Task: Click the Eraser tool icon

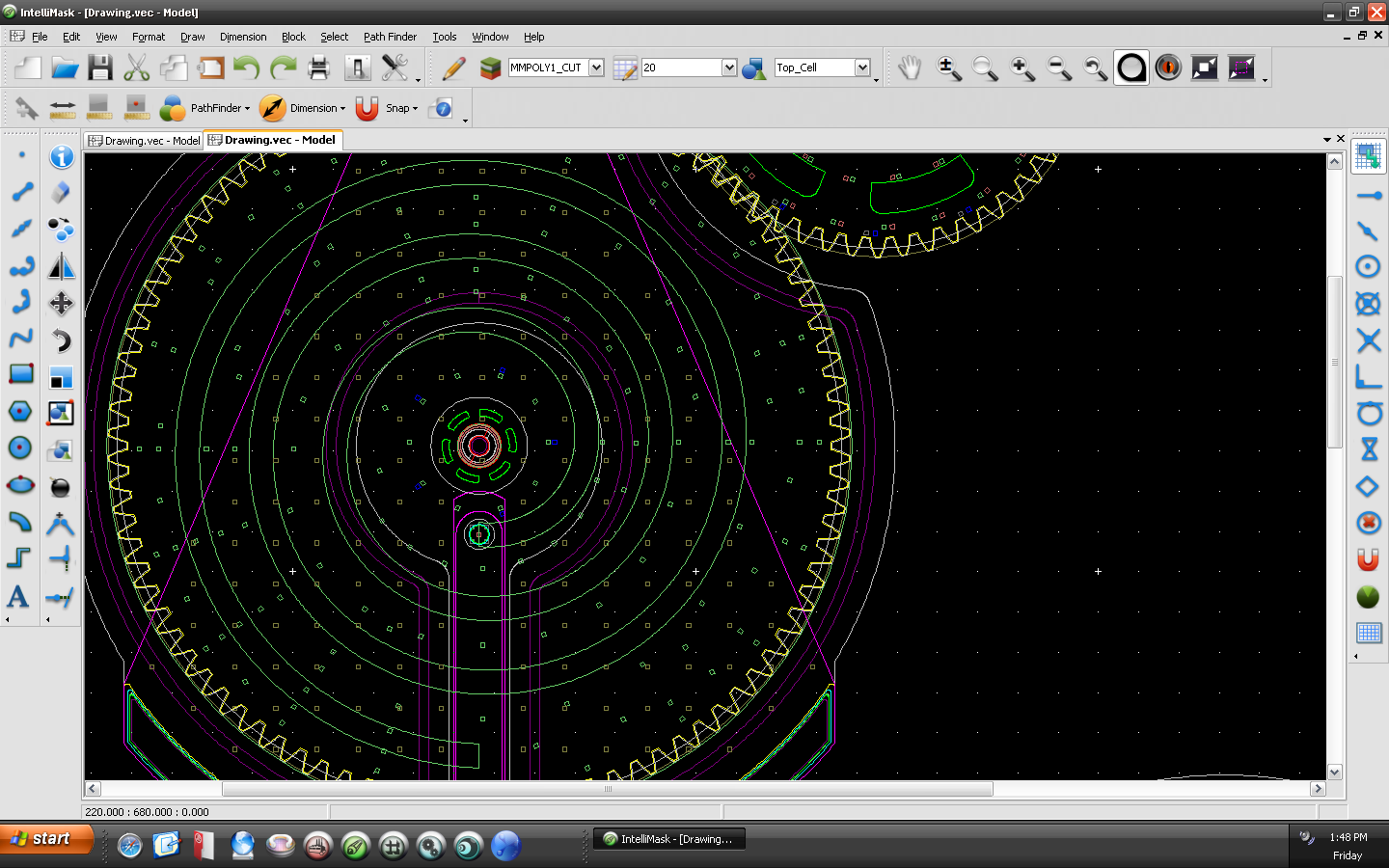Action: click(61, 193)
